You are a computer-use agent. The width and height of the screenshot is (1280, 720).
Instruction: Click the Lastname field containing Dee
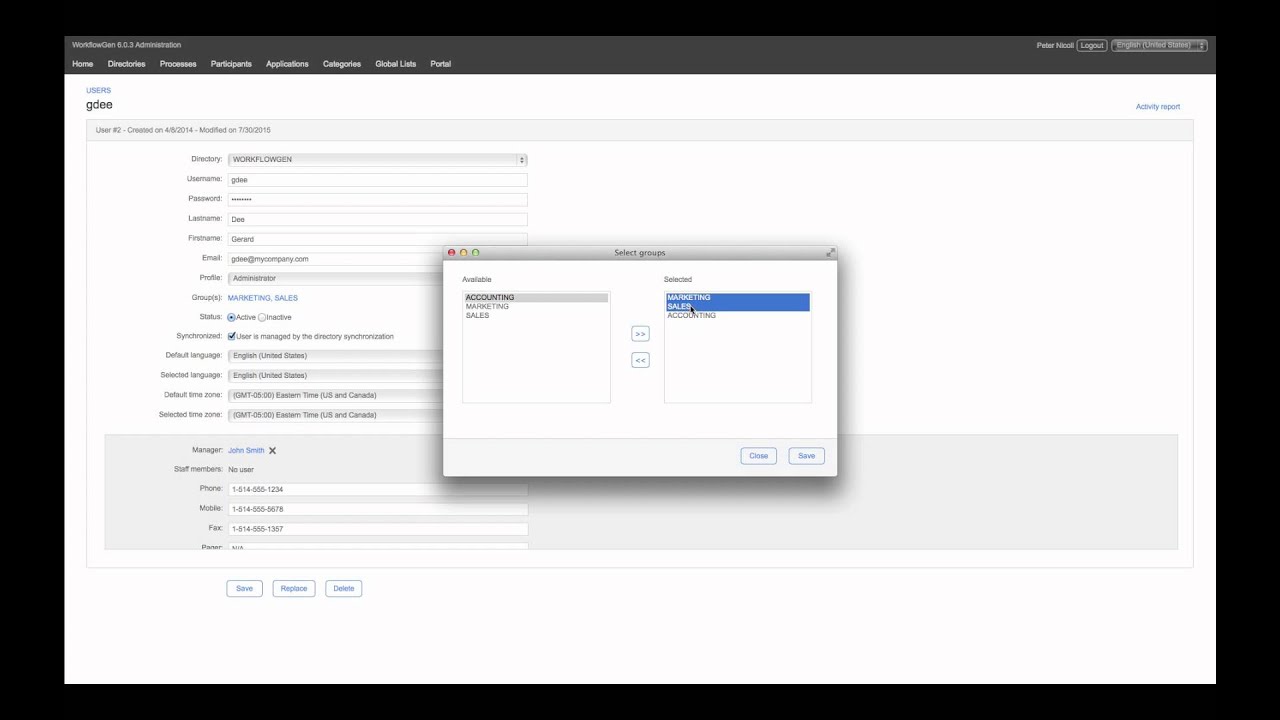pos(377,219)
